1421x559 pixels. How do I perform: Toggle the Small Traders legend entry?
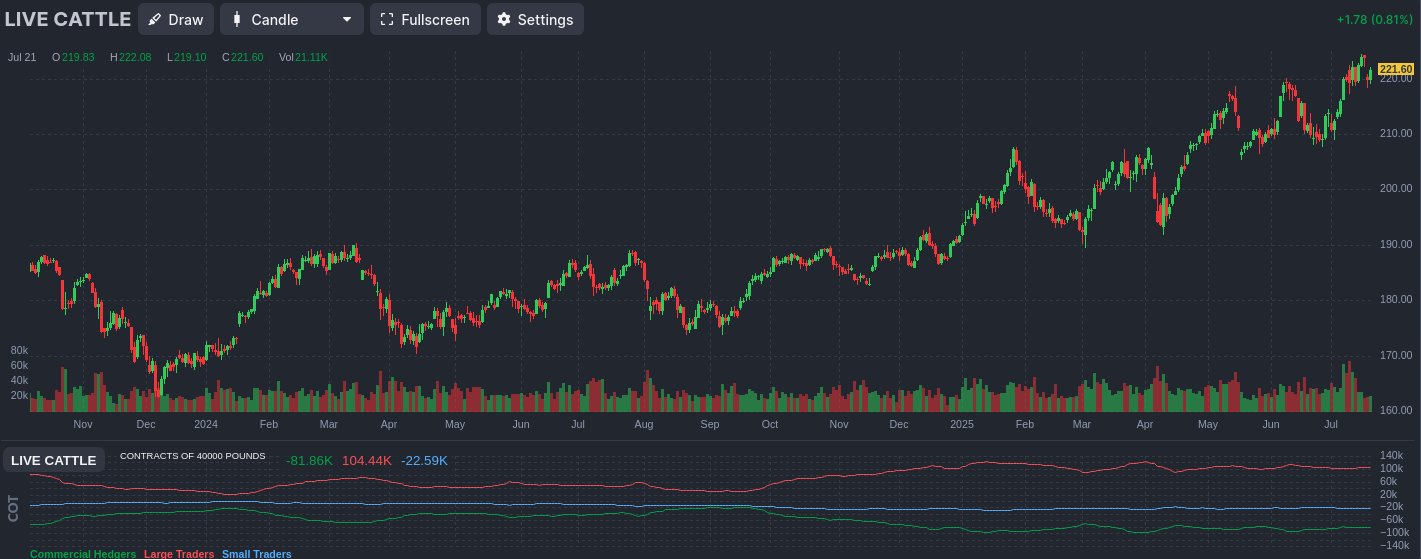coord(257,554)
